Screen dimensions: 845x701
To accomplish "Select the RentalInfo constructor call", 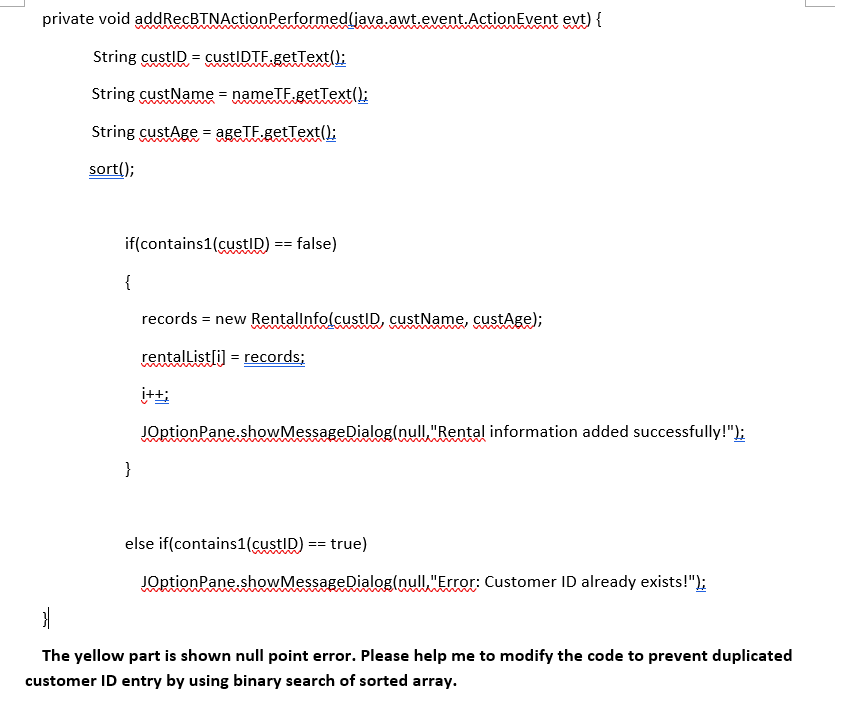I will [x=396, y=318].
